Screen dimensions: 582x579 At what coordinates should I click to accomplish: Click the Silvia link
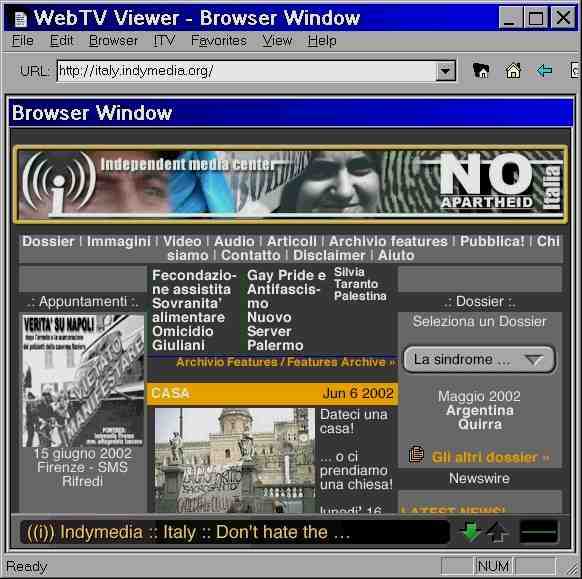point(349,272)
